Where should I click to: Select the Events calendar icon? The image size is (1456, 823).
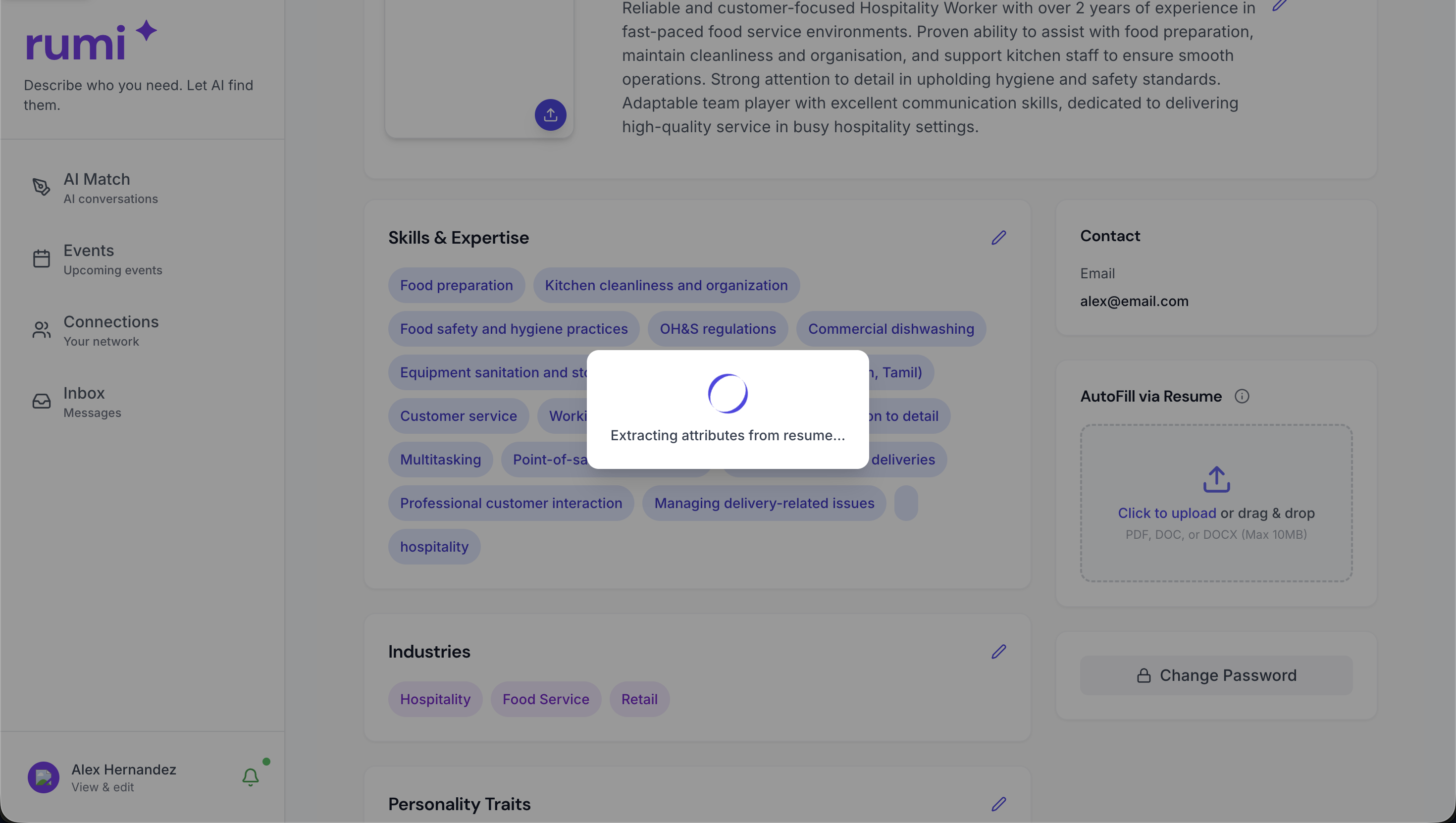41,258
